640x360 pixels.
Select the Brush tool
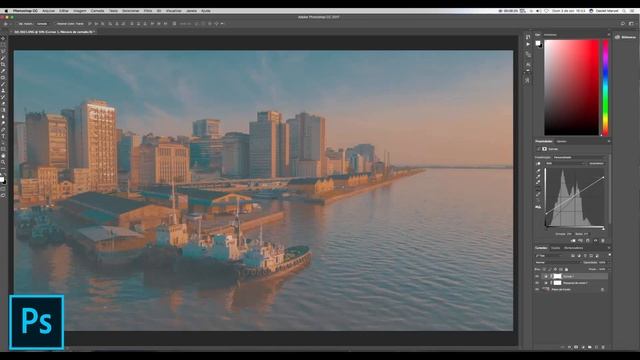point(3,84)
